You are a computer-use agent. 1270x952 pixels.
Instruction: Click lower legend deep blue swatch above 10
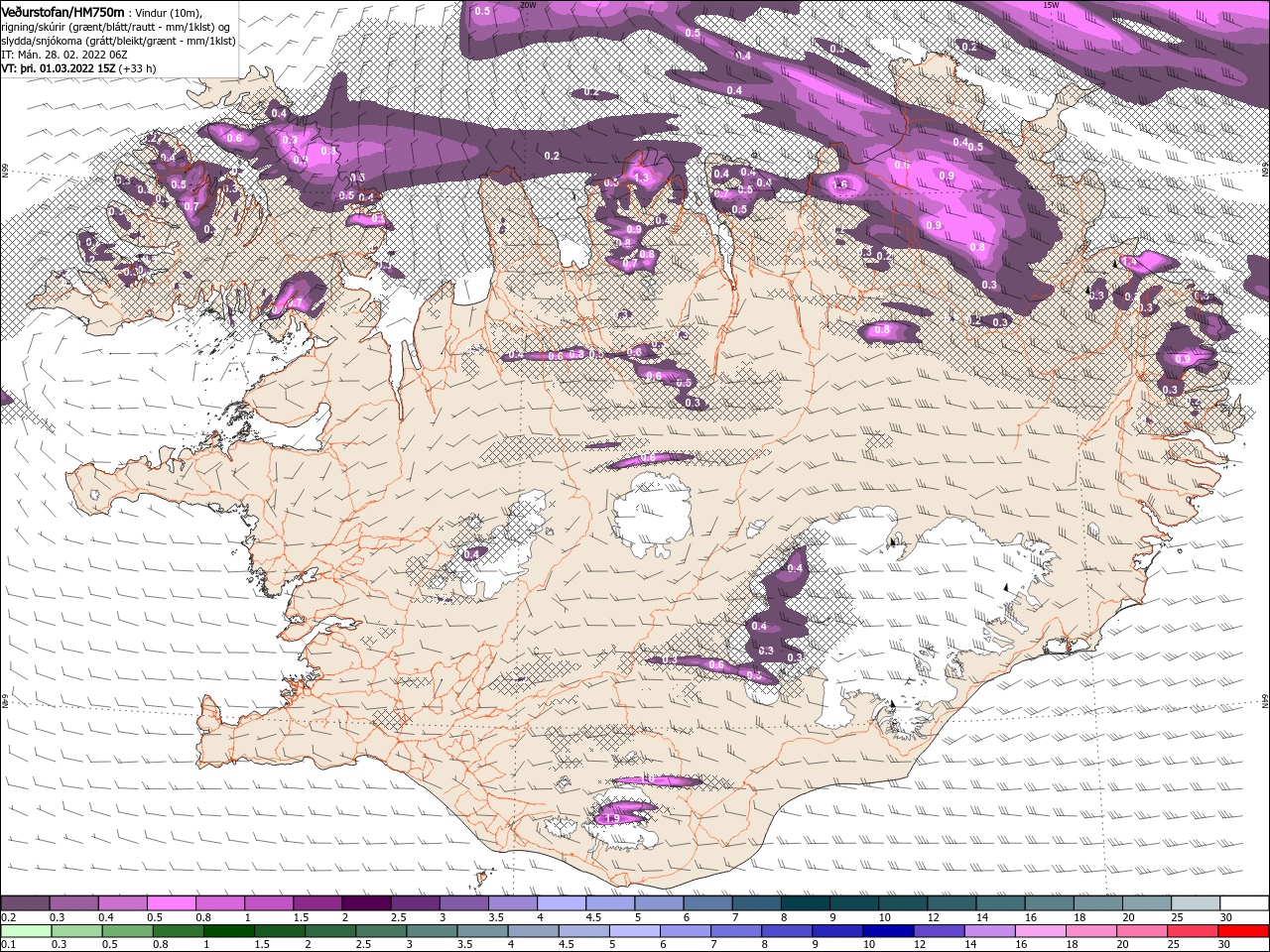point(889,930)
